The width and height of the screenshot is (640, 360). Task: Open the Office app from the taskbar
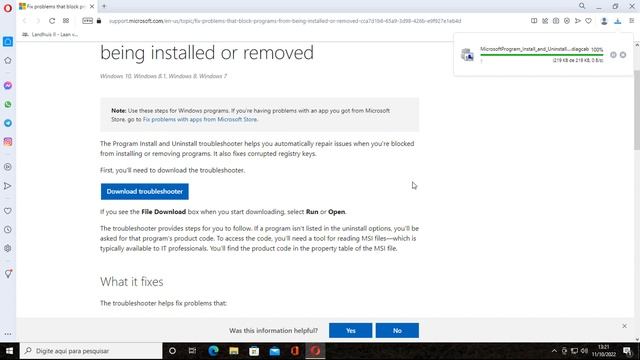pos(295,351)
